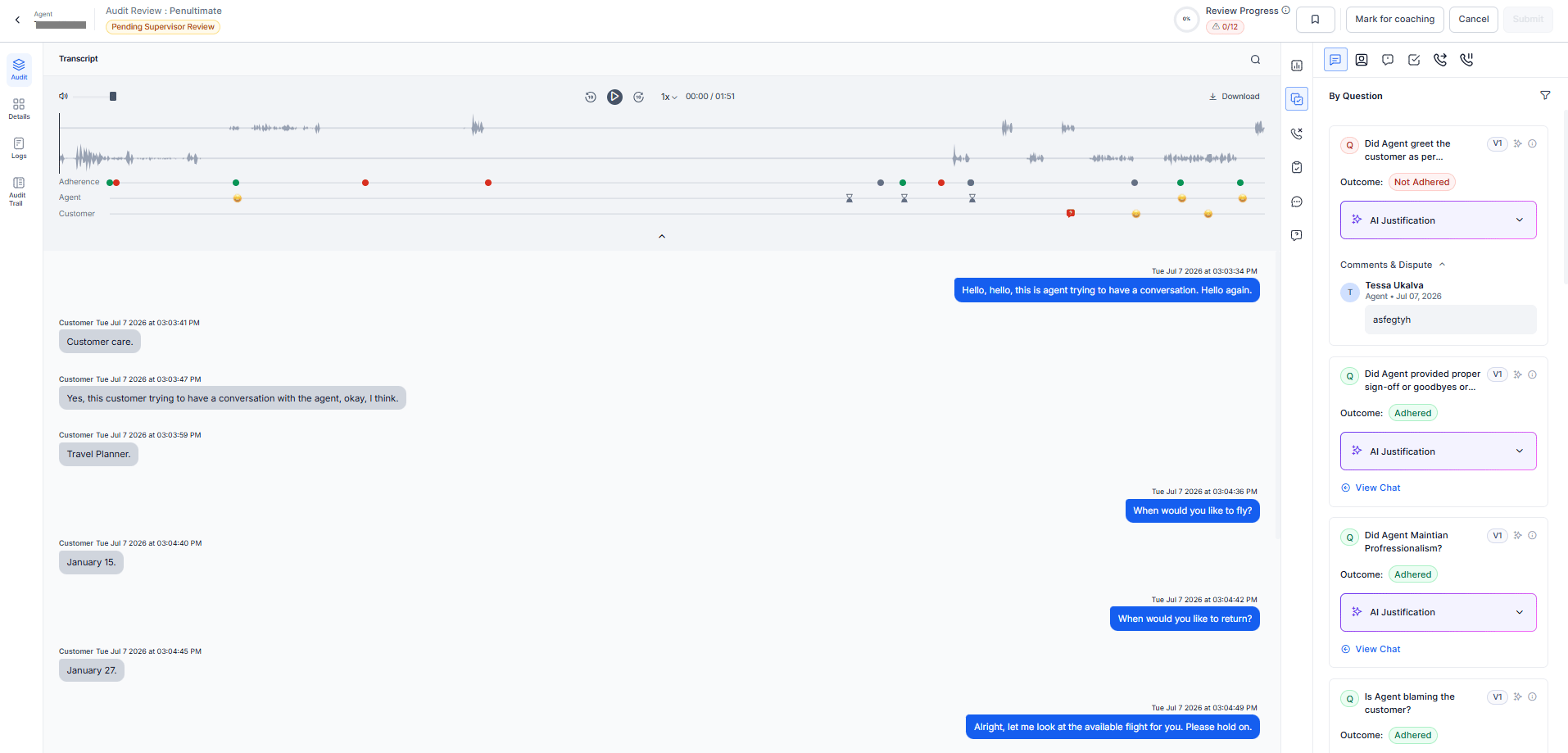Open the Logs sidebar section
Viewport: 1568px width, 753px height.
(19, 148)
